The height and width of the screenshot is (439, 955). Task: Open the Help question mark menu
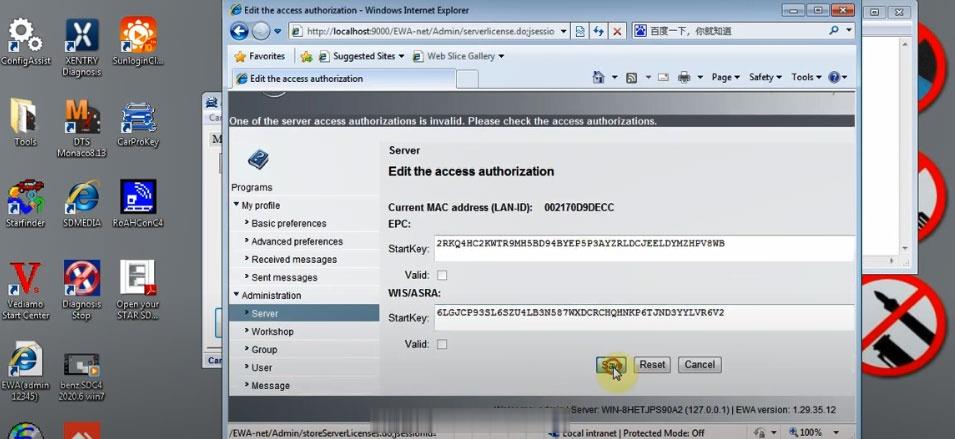837,77
